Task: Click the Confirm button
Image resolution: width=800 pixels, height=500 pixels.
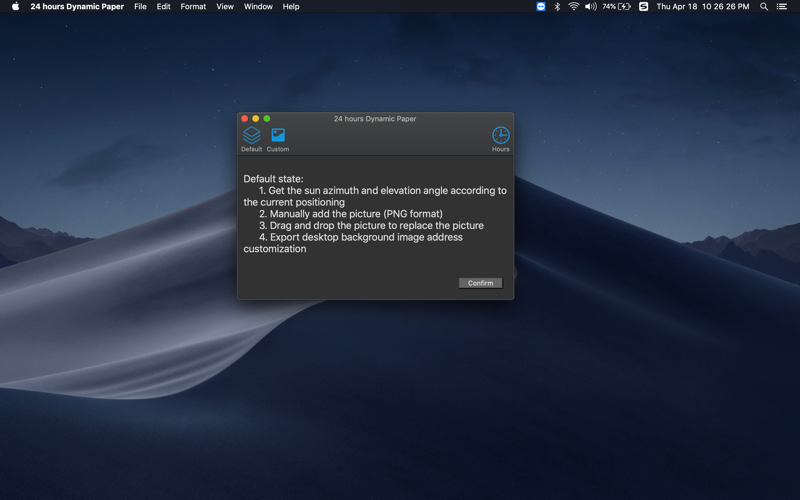Action: pos(481,283)
